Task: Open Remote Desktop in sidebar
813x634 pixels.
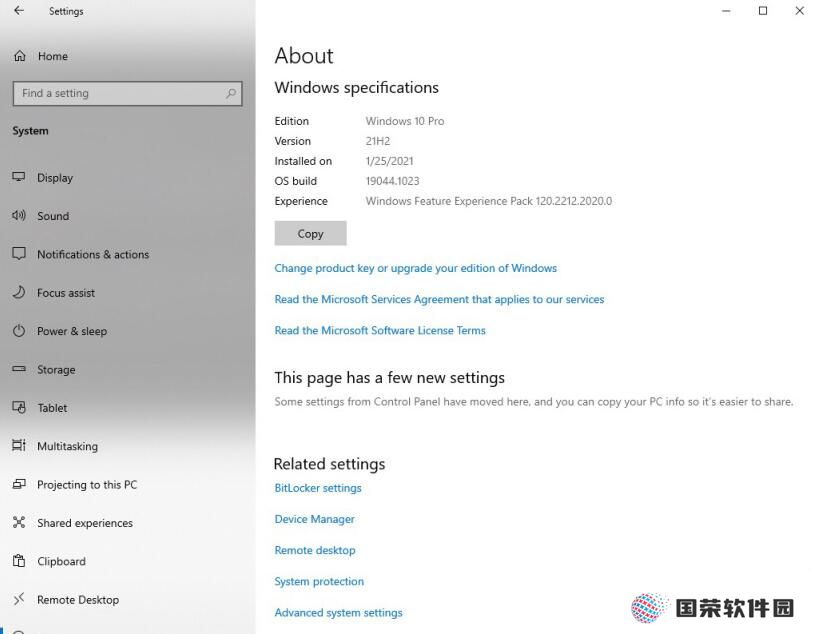Action: [78, 600]
